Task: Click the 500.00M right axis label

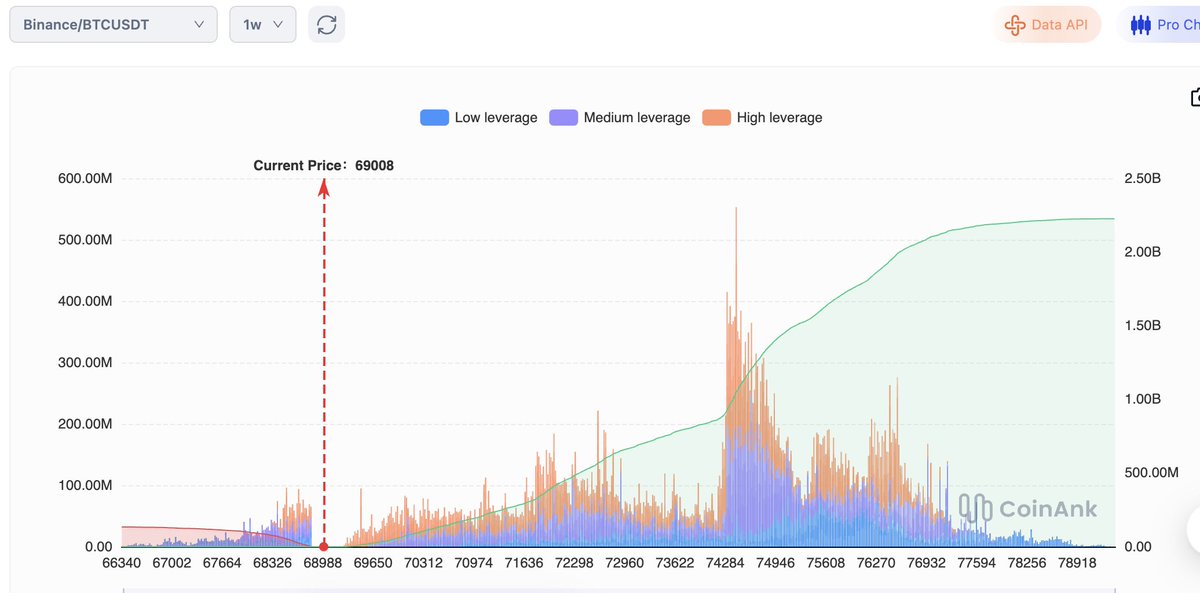Action: [x=1152, y=473]
